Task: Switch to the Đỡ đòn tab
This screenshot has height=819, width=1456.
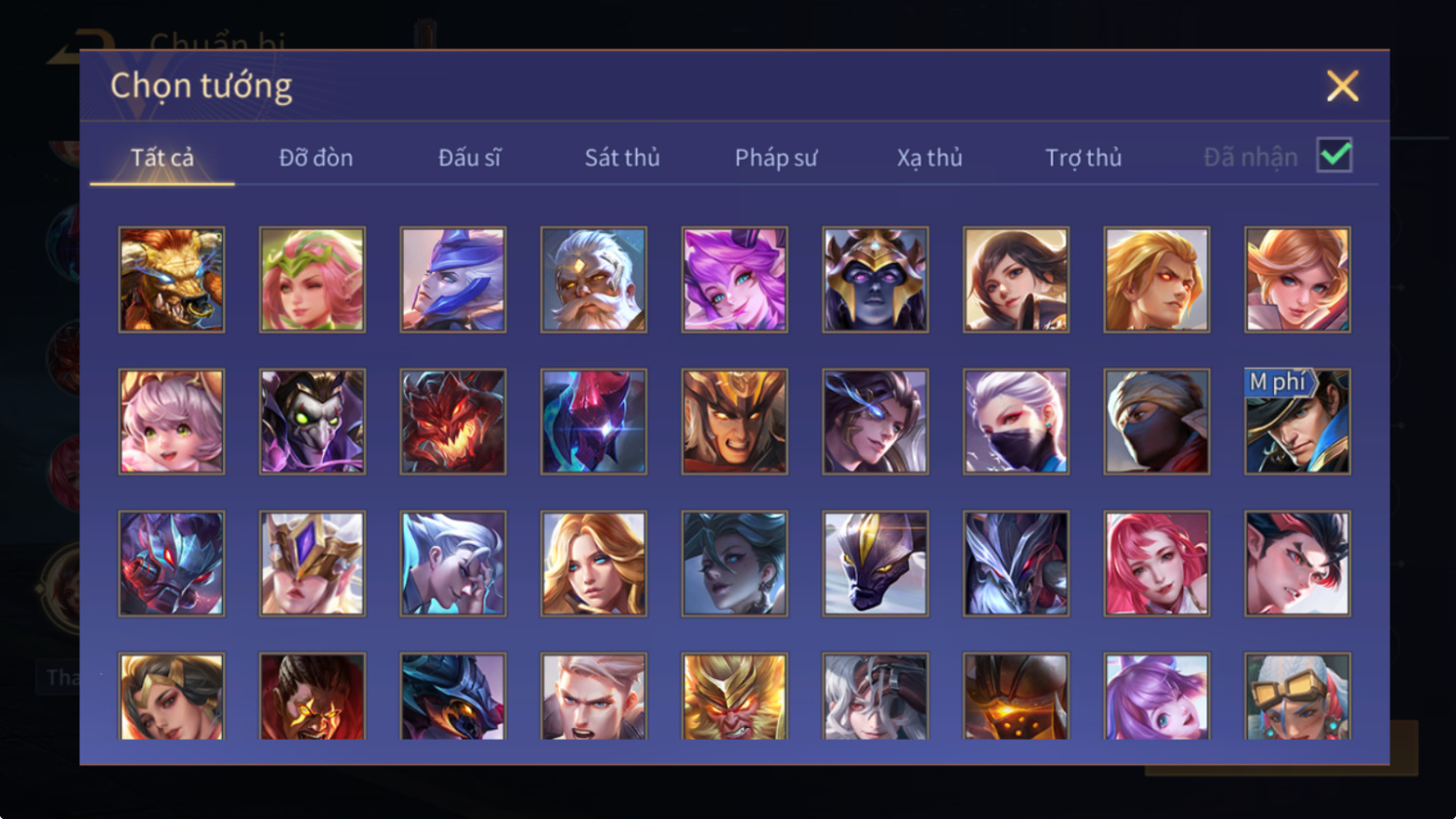Action: pyautogui.click(x=316, y=158)
